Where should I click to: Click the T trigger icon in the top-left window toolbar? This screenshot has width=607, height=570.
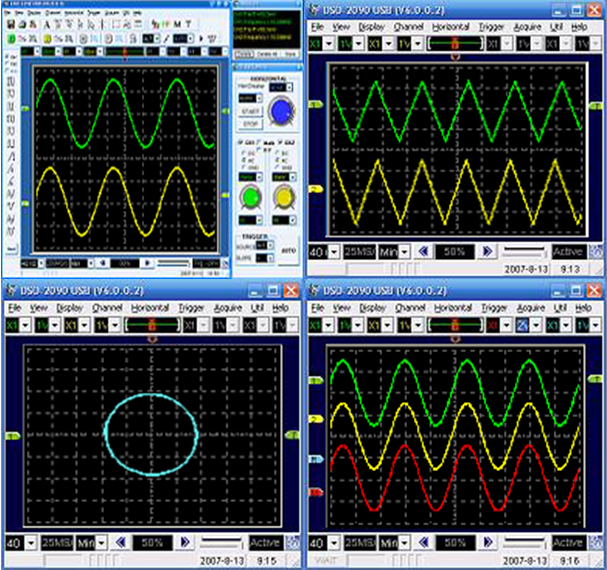point(189,24)
